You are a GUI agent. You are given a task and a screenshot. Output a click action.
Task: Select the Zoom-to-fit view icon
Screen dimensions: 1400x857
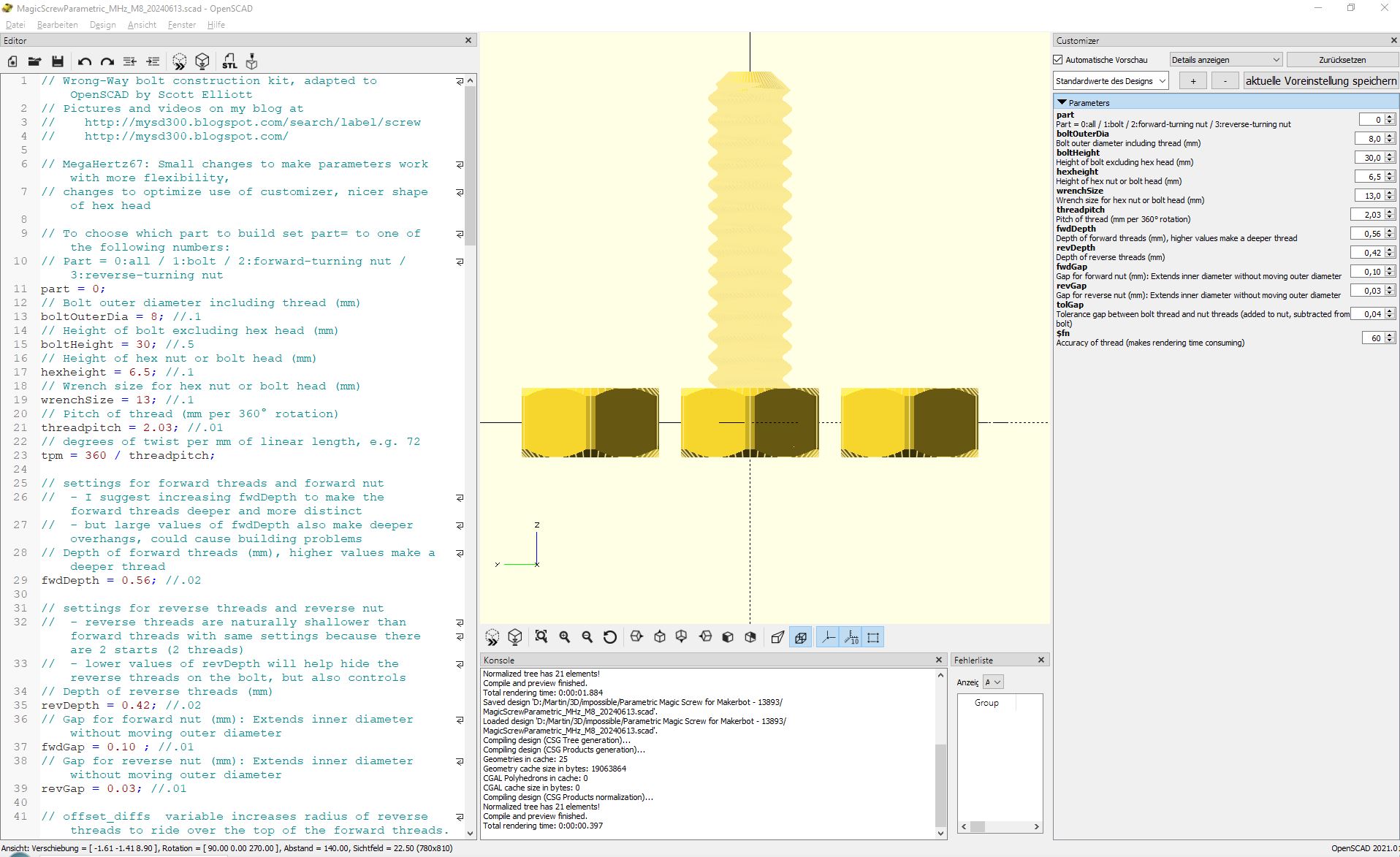(541, 636)
